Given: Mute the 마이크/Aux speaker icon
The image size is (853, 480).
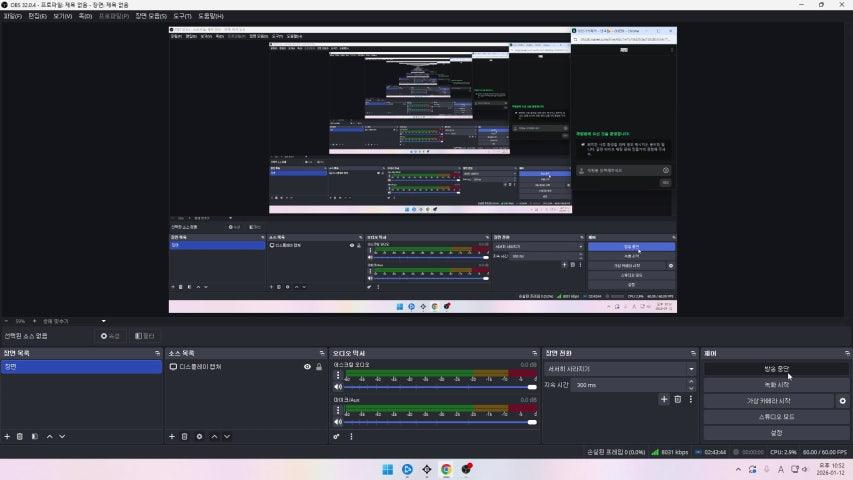Looking at the screenshot, I should tap(338, 422).
